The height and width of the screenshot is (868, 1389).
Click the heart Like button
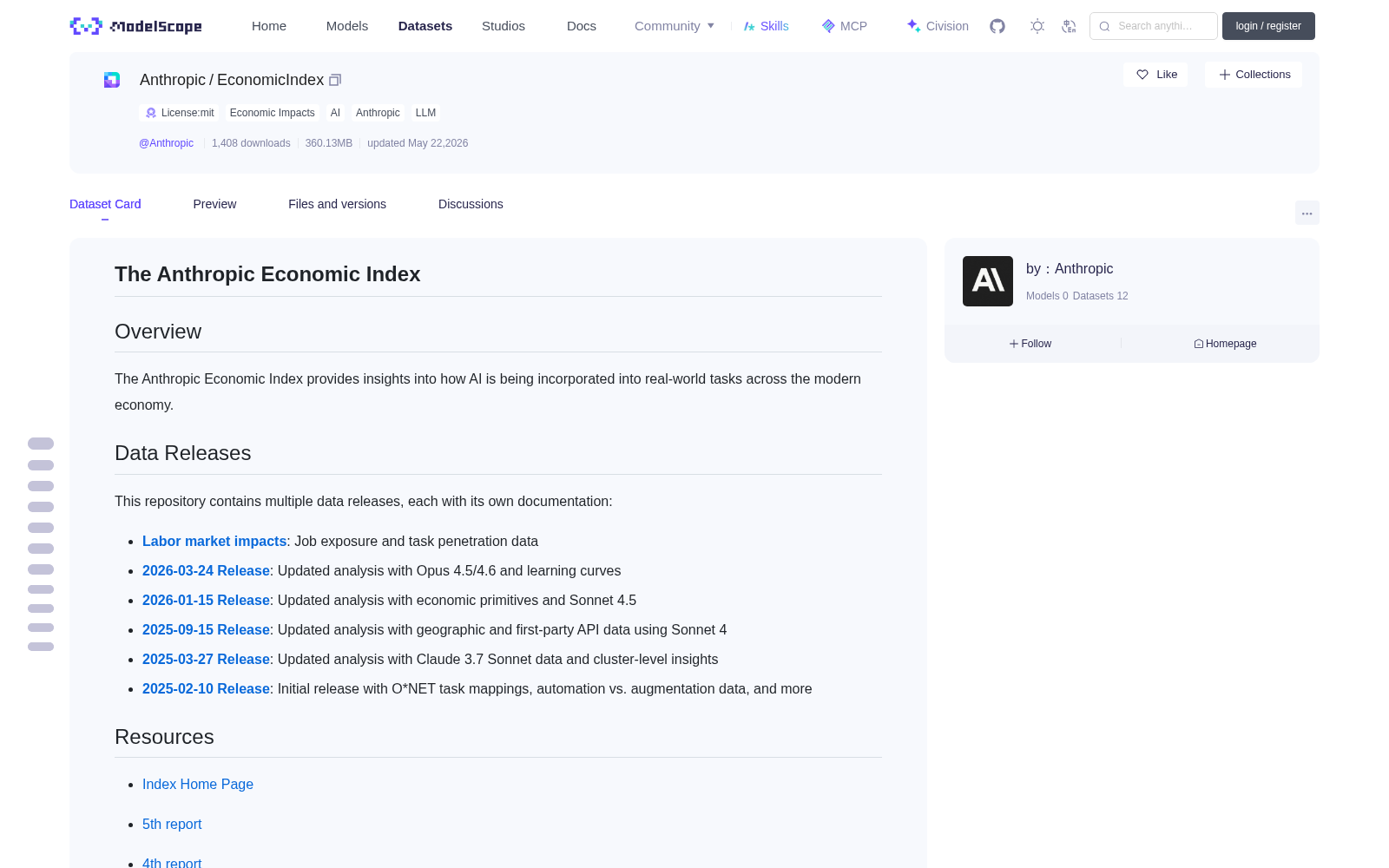click(1155, 75)
